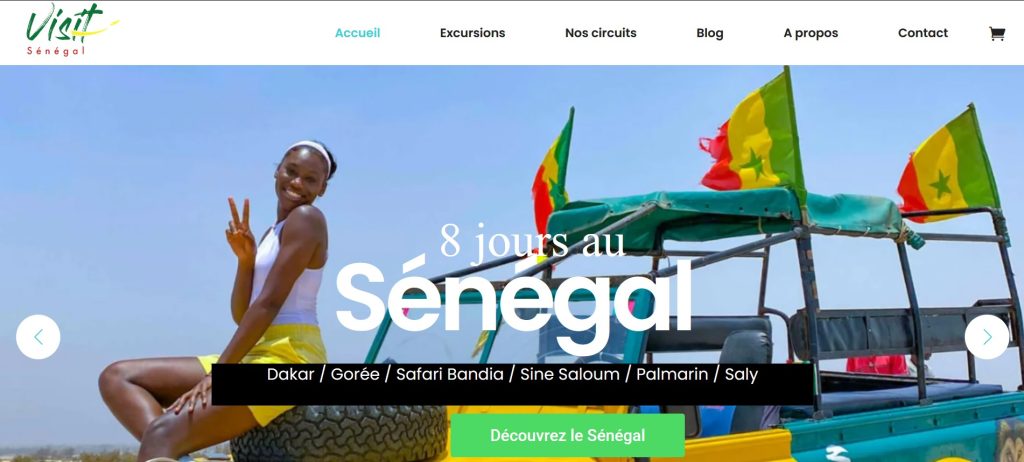This screenshot has height=462, width=1024.
Task: Open the Nos circuits page
Action: tap(600, 33)
